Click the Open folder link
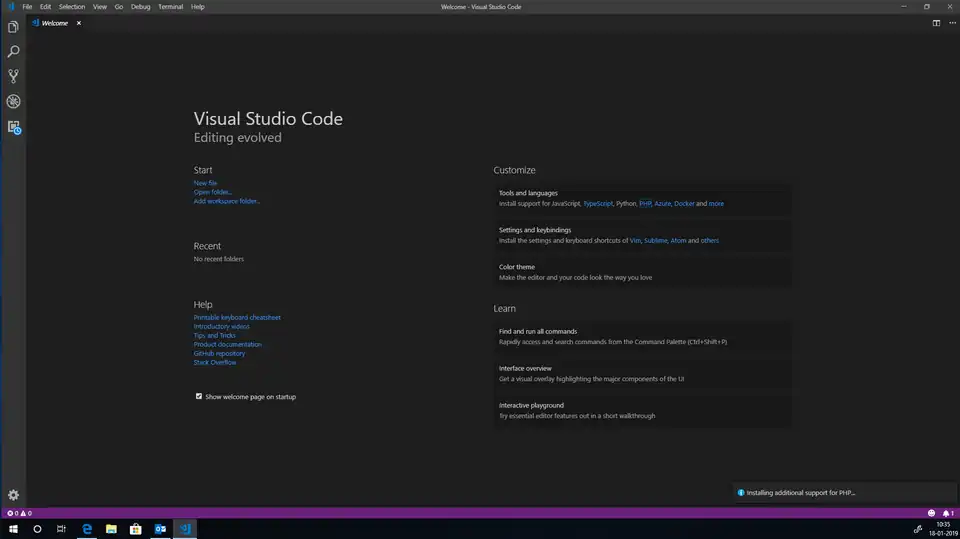The height and width of the screenshot is (539, 960). [x=213, y=192]
